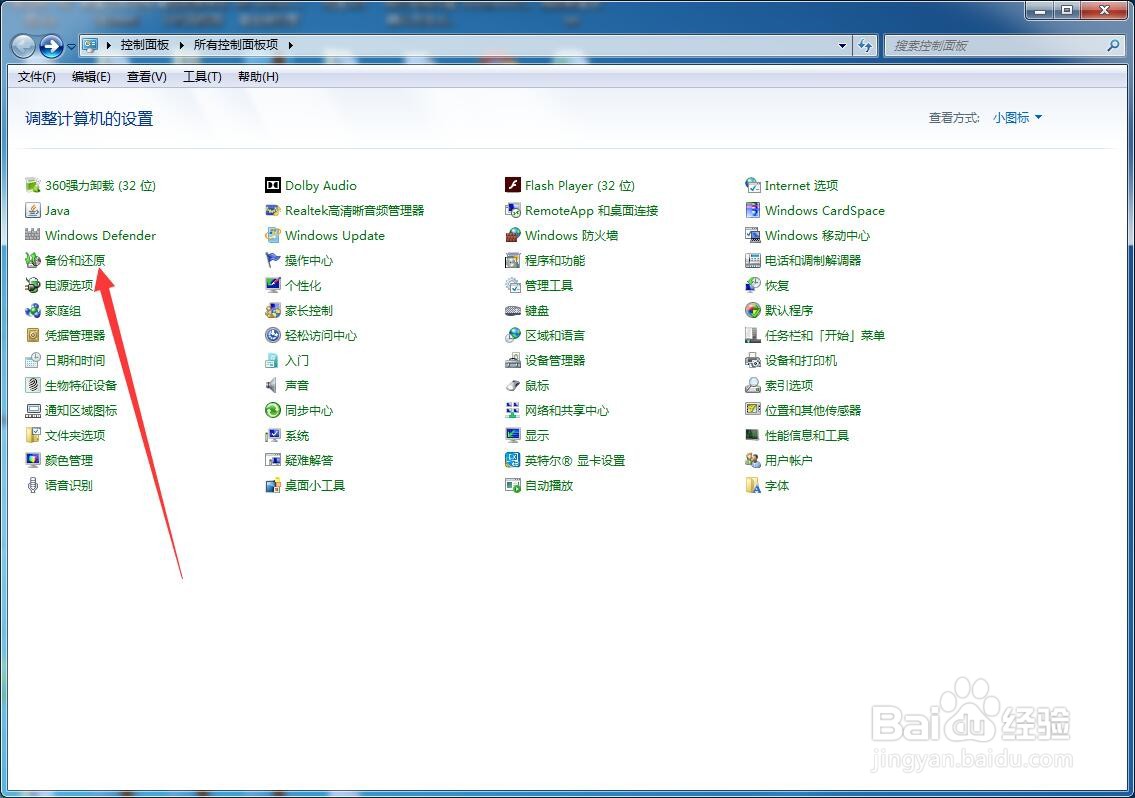Click the 系统 link
Viewport: 1135px width, 798px height.
pos(297,435)
